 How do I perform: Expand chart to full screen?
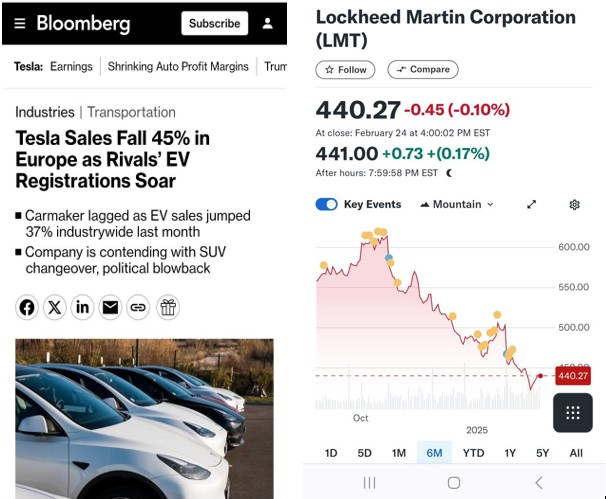[x=532, y=204]
